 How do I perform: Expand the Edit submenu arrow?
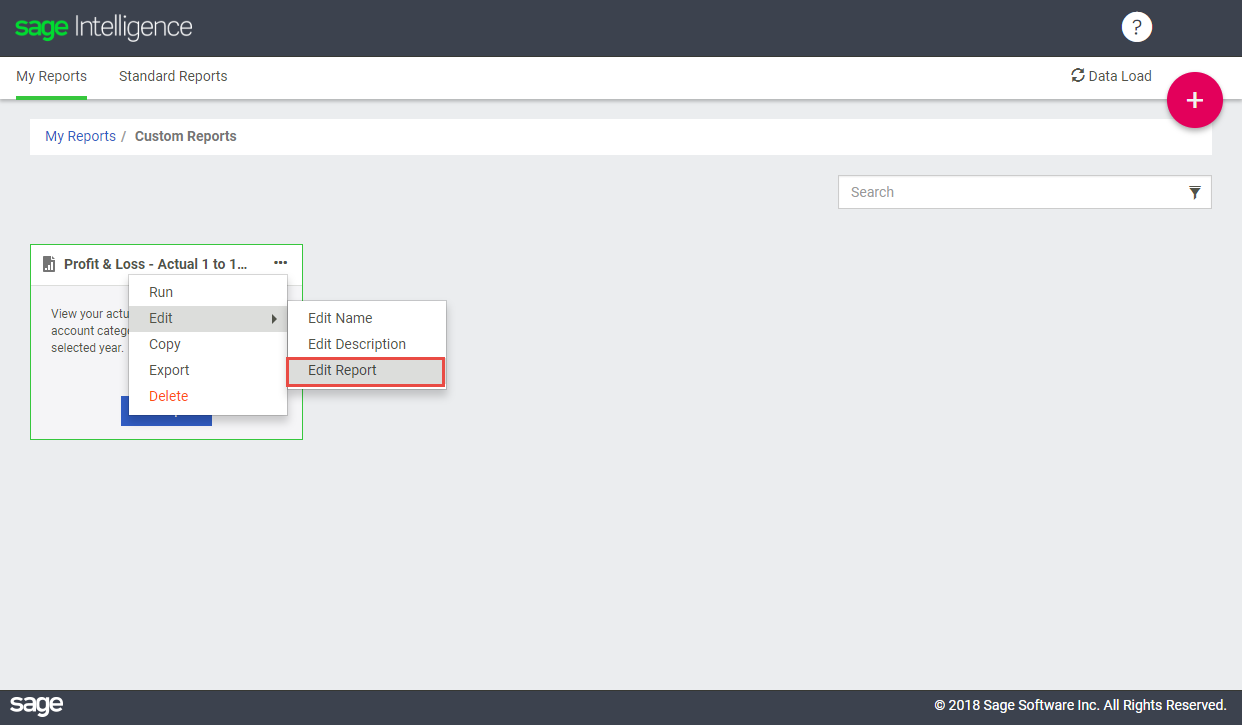point(274,318)
